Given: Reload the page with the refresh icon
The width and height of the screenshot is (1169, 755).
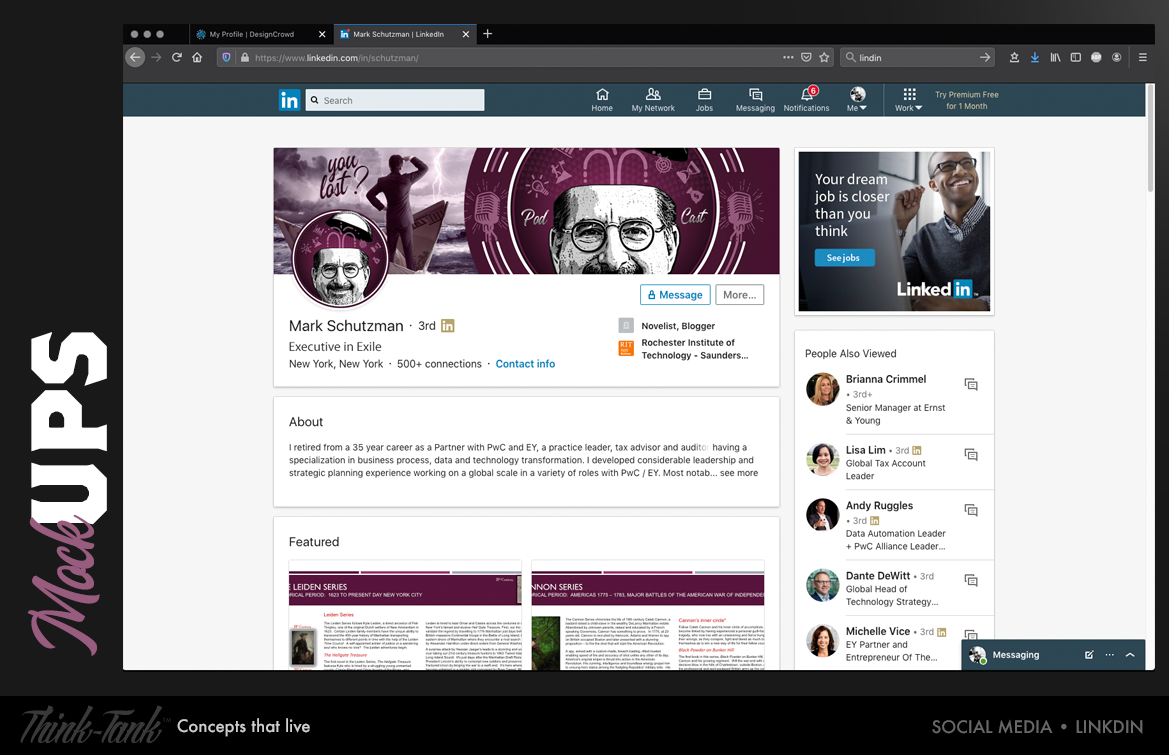Looking at the screenshot, I should [177, 57].
